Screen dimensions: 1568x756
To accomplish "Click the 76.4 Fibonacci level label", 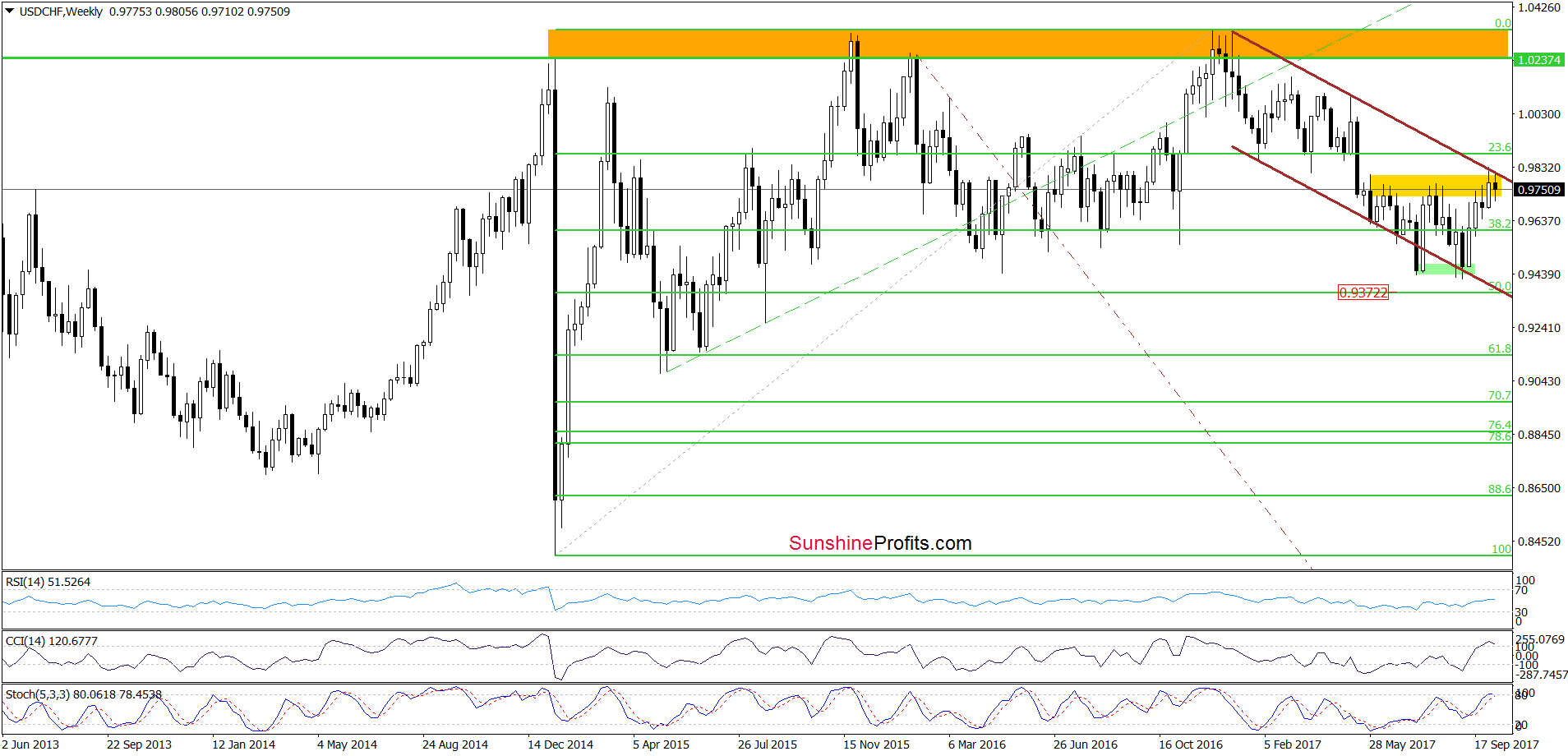I will point(1500,425).
